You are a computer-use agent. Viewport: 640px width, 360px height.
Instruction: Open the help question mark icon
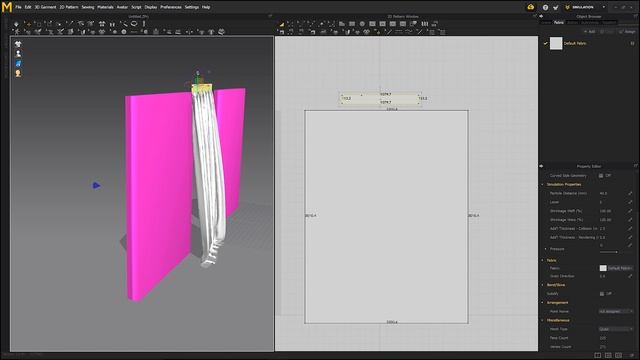pos(545,7)
